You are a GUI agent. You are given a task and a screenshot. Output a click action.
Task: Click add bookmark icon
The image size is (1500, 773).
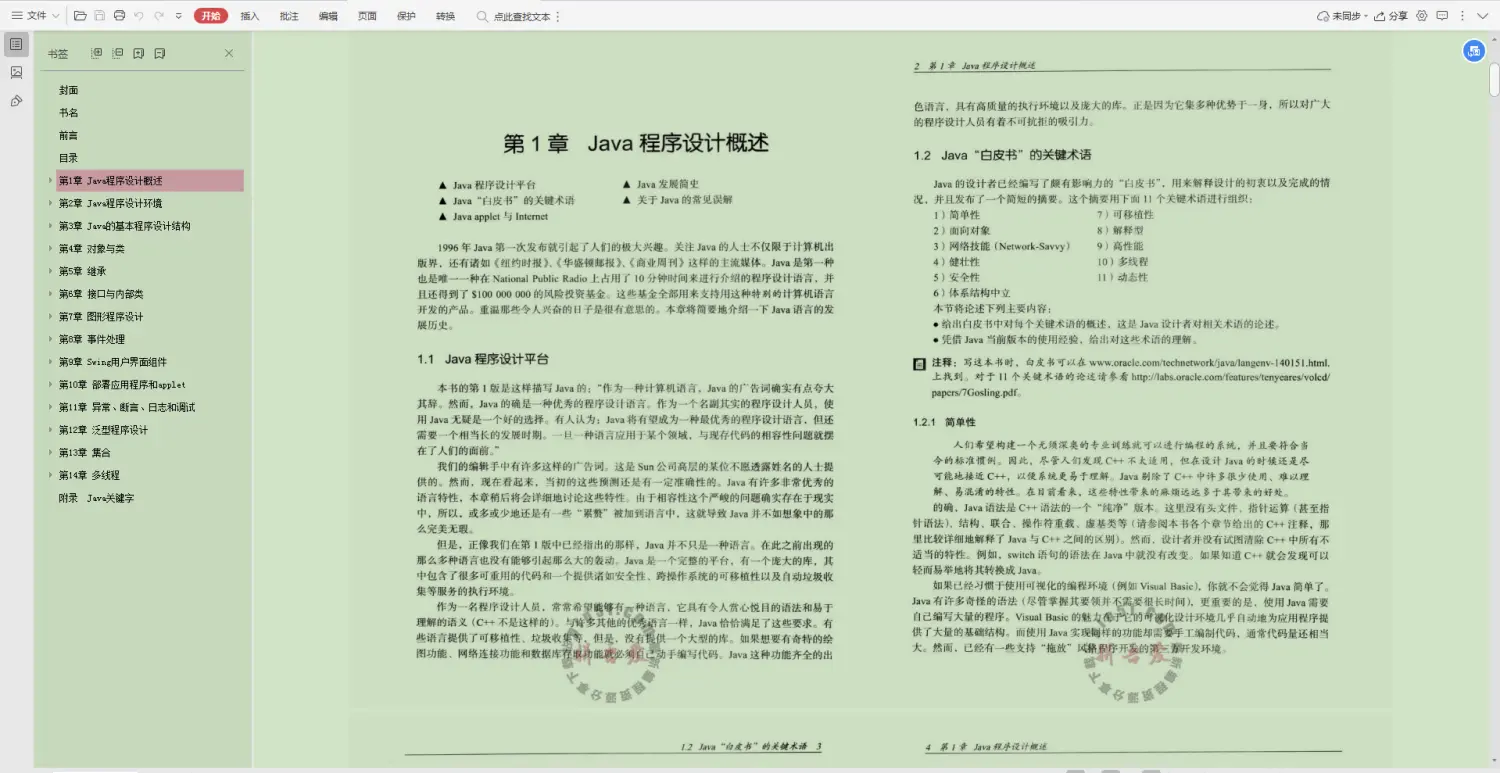click(139, 53)
